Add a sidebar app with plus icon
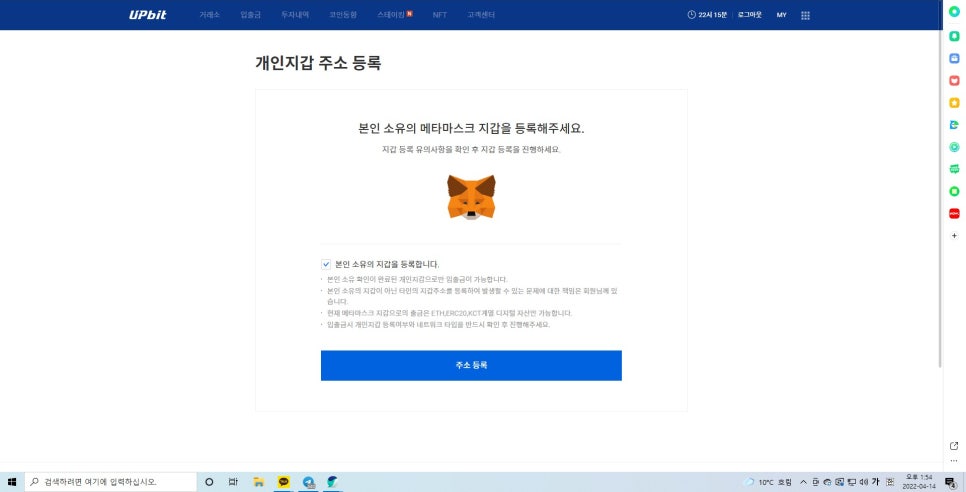The height and width of the screenshot is (492, 966). pyautogui.click(x=954, y=236)
